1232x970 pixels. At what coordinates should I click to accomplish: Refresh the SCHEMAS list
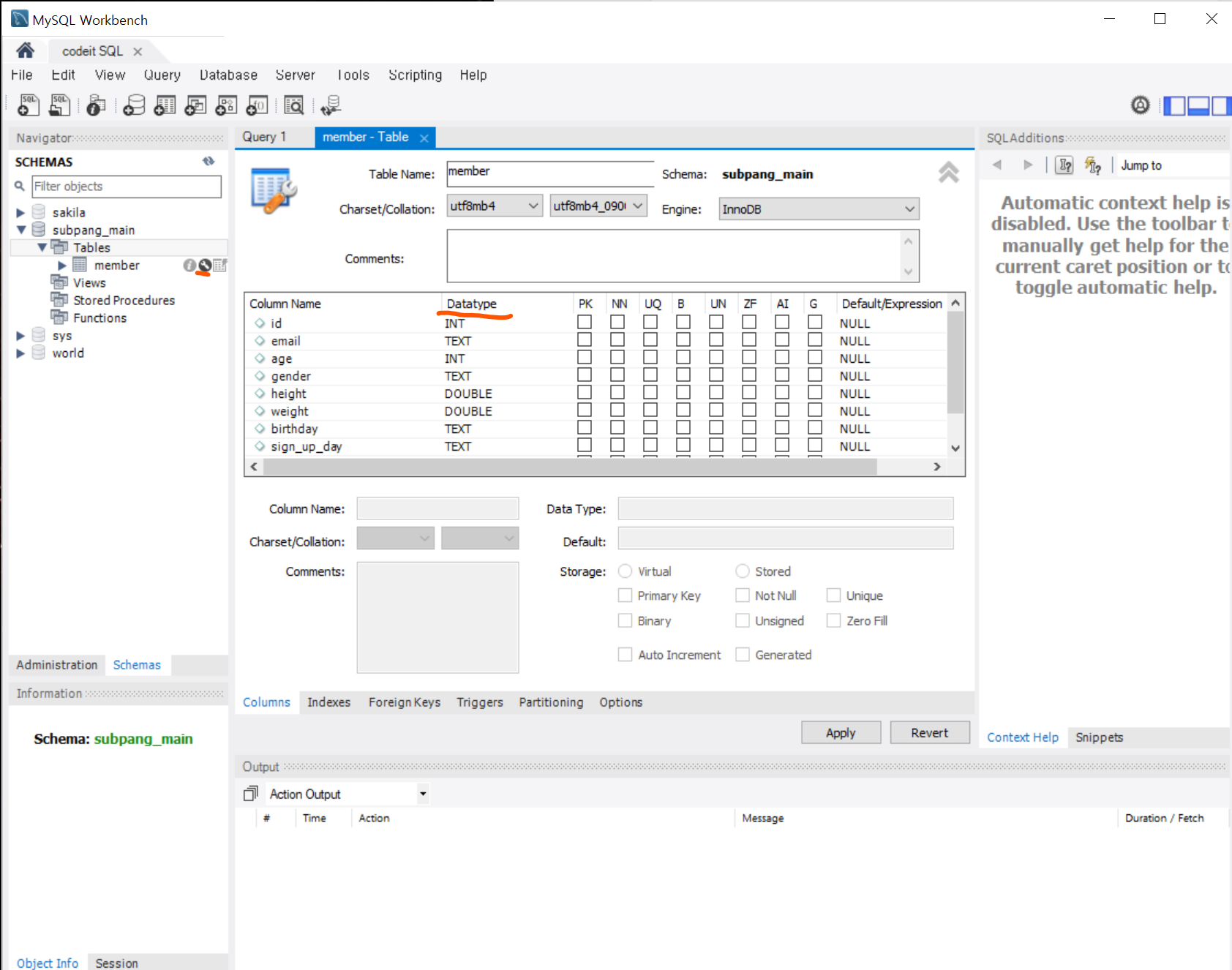click(x=209, y=161)
